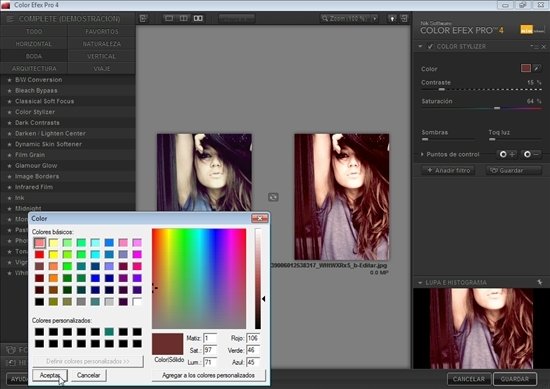Click Aceptar in the Color dialog
550x389 pixels.
pyautogui.click(x=50, y=375)
